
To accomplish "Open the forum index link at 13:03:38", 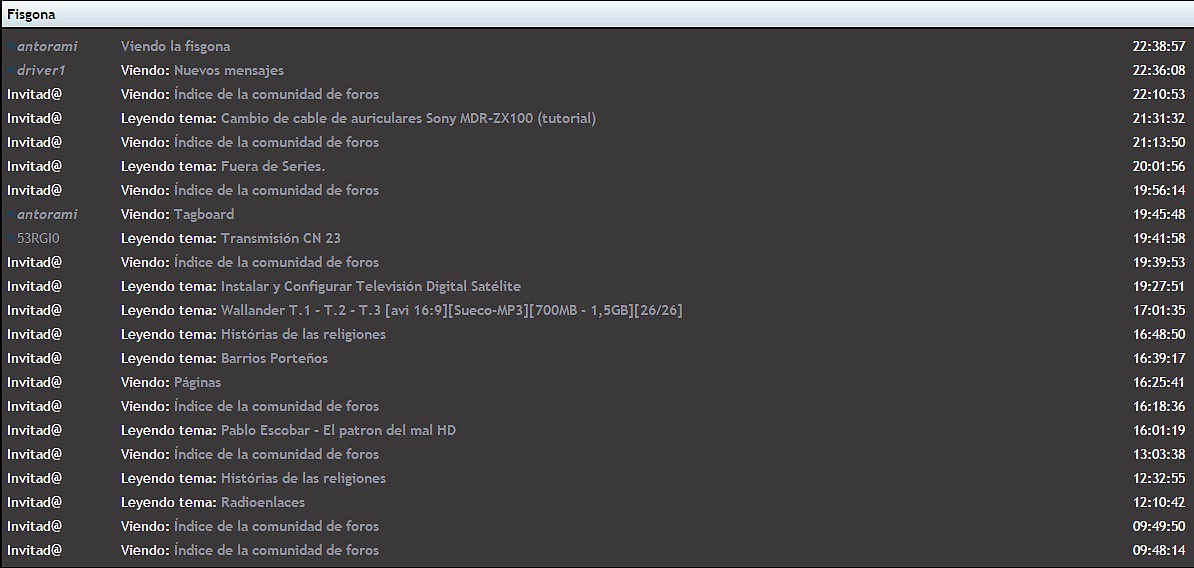I will (x=276, y=454).
